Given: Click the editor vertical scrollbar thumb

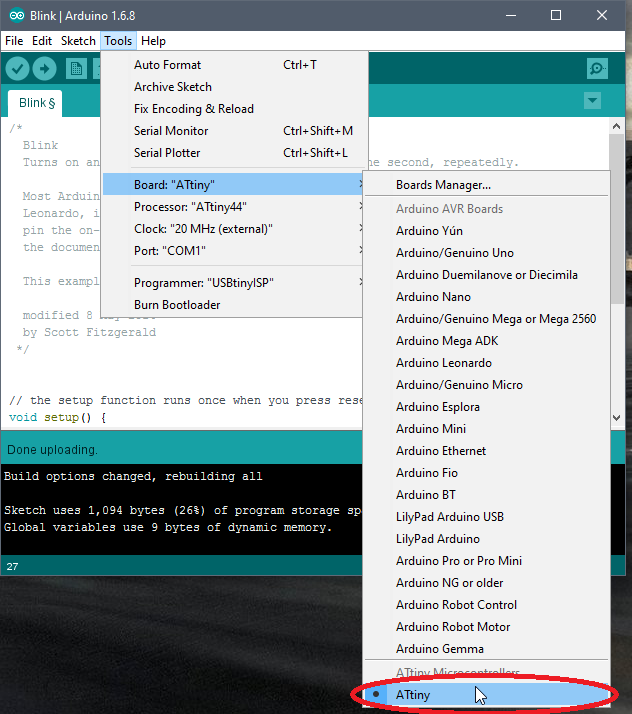Looking at the screenshot, I should 617,219.
